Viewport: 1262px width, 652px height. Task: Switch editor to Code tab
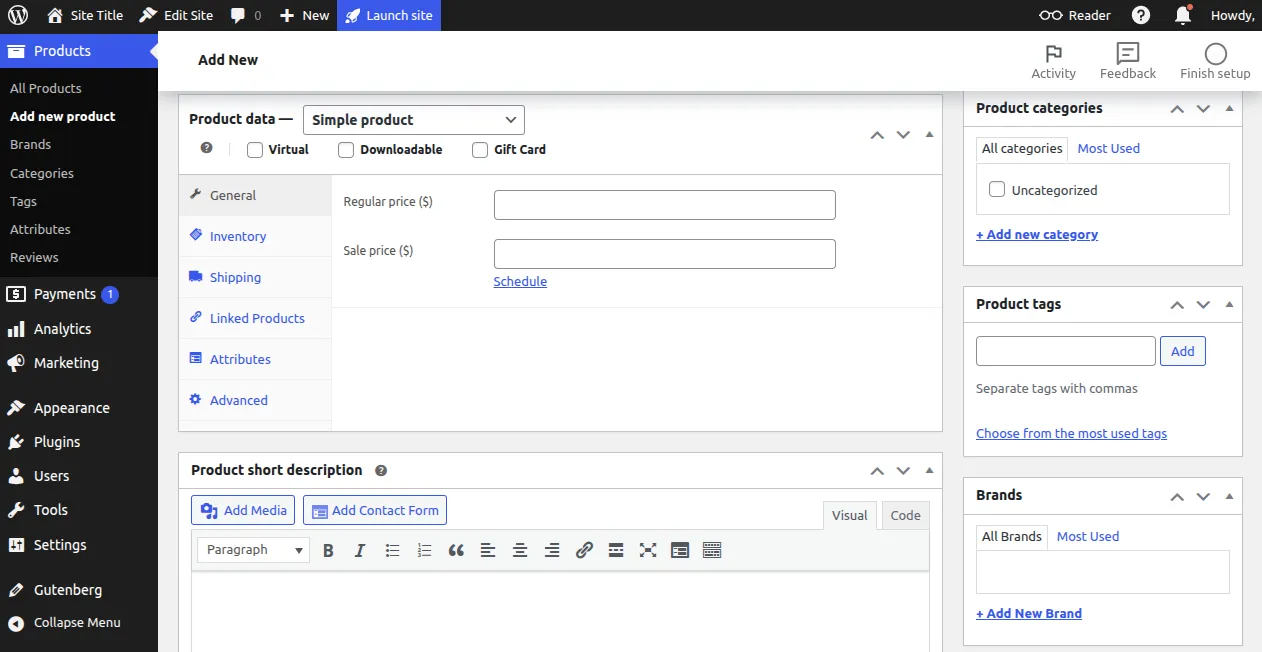pyautogui.click(x=905, y=515)
